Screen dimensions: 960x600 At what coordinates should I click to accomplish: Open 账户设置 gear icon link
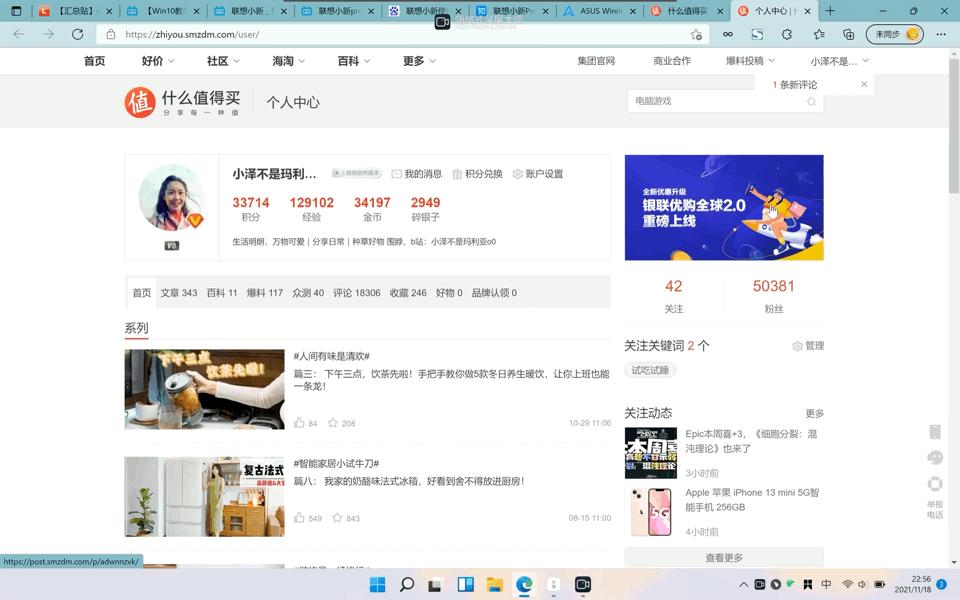518,174
